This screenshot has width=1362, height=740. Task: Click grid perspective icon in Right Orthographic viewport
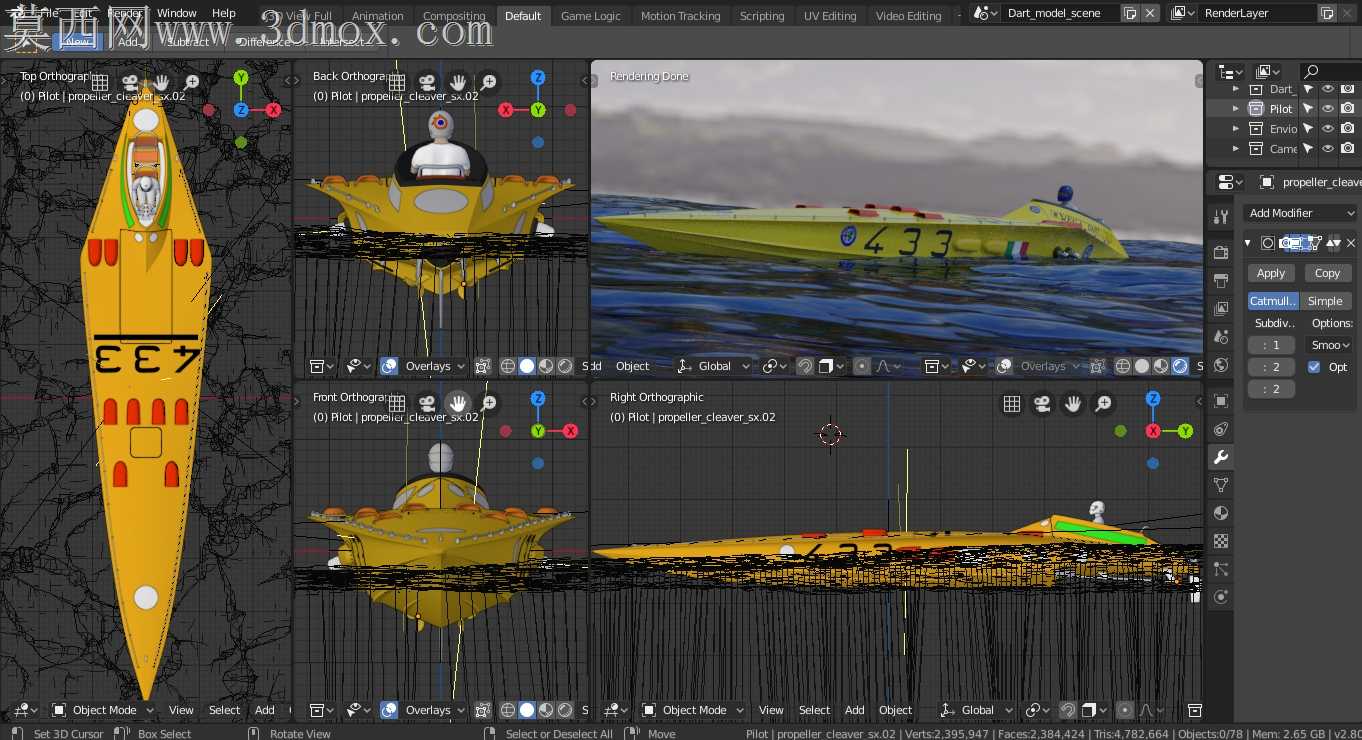(1012, 403)
